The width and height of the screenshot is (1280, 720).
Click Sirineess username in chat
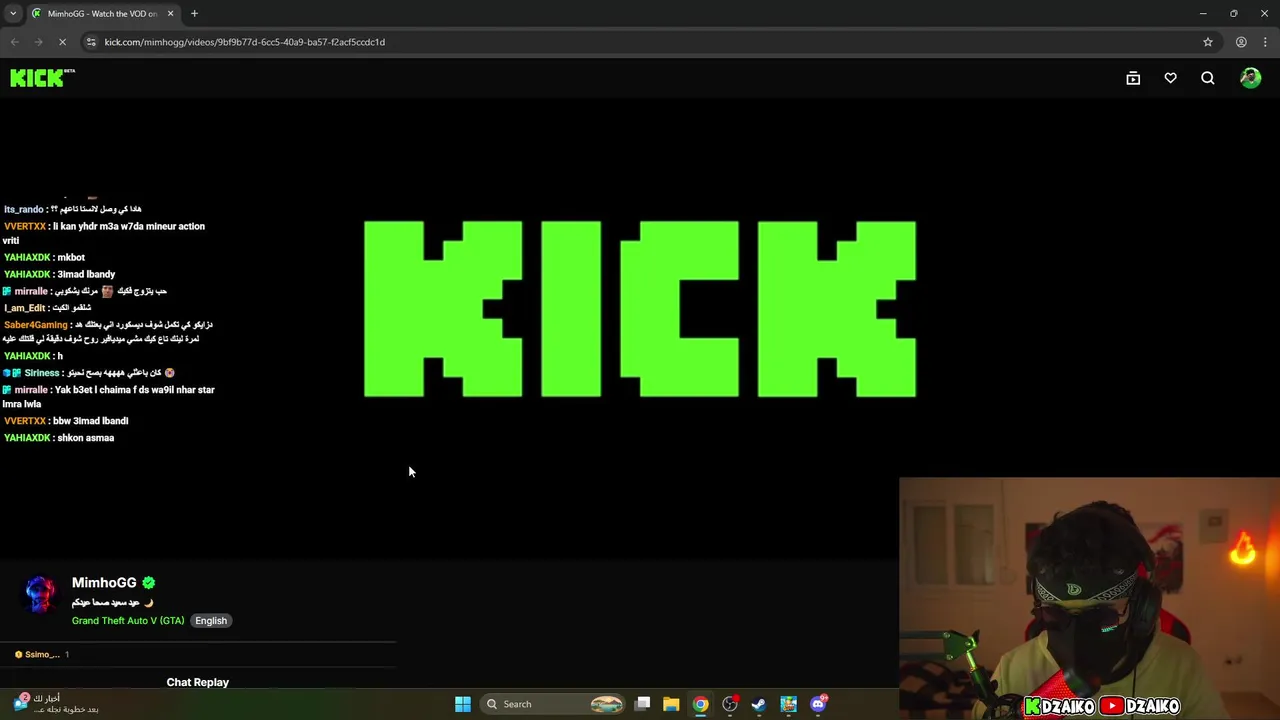pos(42,373)
